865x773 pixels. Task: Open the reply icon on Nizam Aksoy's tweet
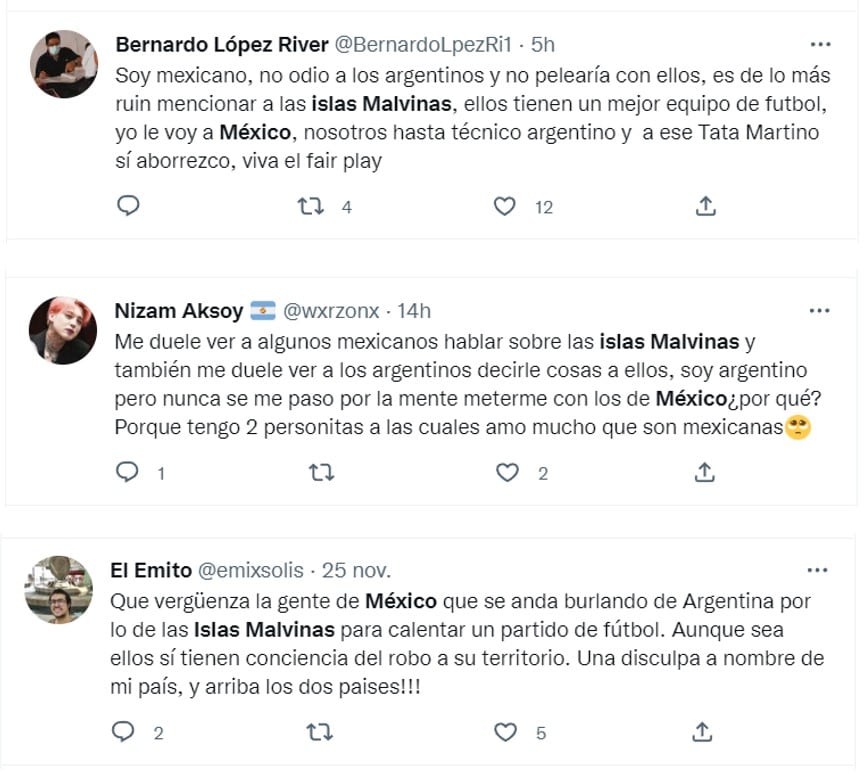pyautogui.click(x=128, y=471)
